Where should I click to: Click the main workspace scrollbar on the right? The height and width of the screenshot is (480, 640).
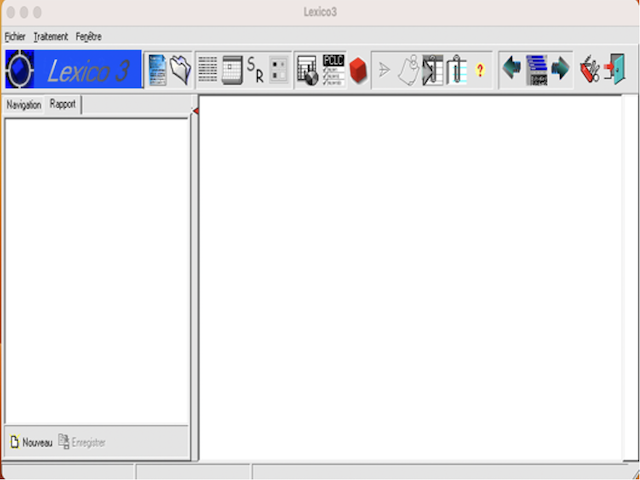(629, 278)
